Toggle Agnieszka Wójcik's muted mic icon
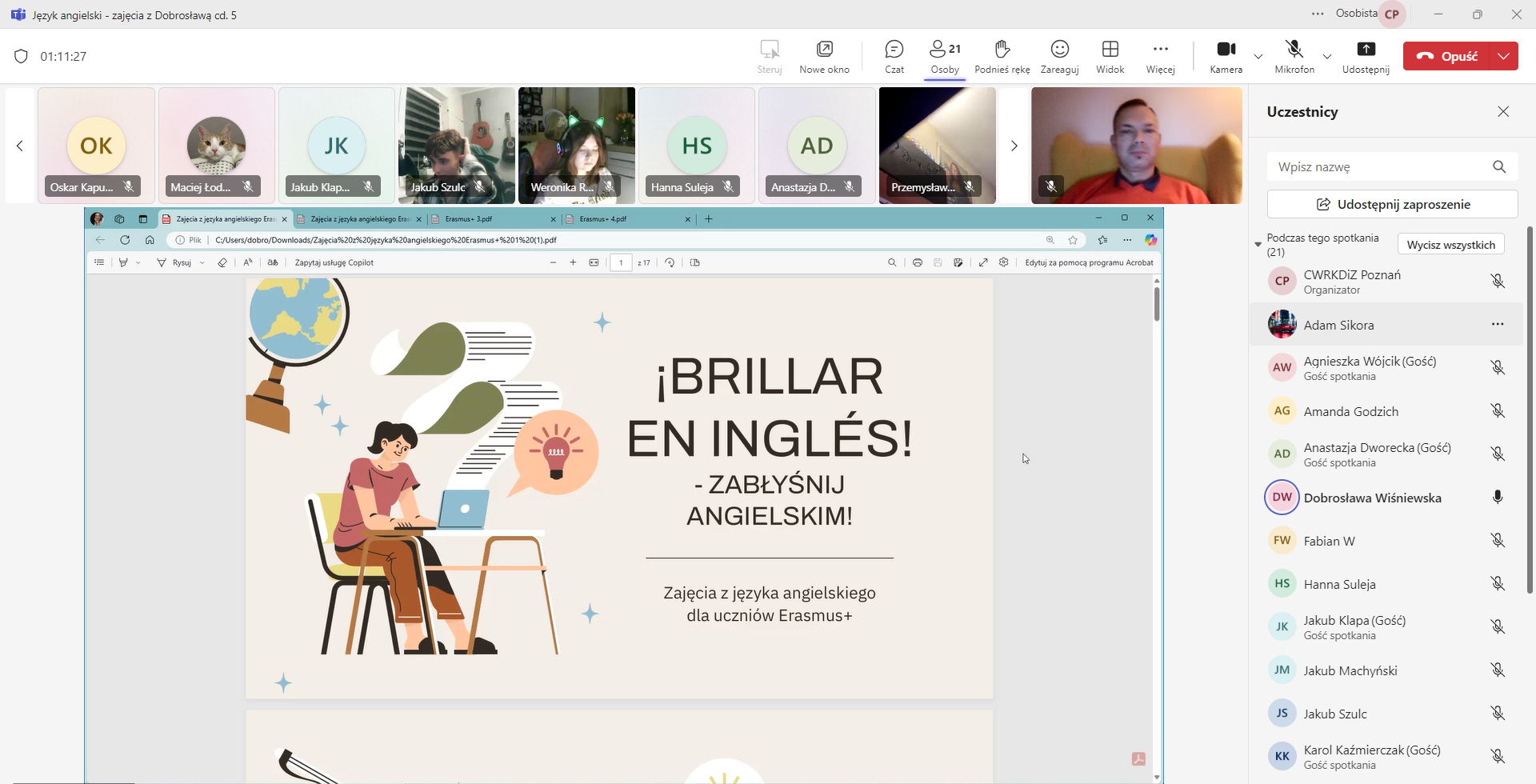1536x784 pixels. click(x=1498, y=368)
